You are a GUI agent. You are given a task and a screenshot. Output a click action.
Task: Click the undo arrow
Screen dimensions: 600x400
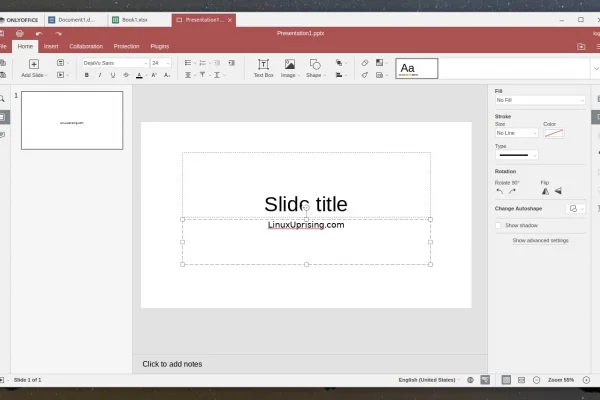pyautogui.click(x=39, y=34)
